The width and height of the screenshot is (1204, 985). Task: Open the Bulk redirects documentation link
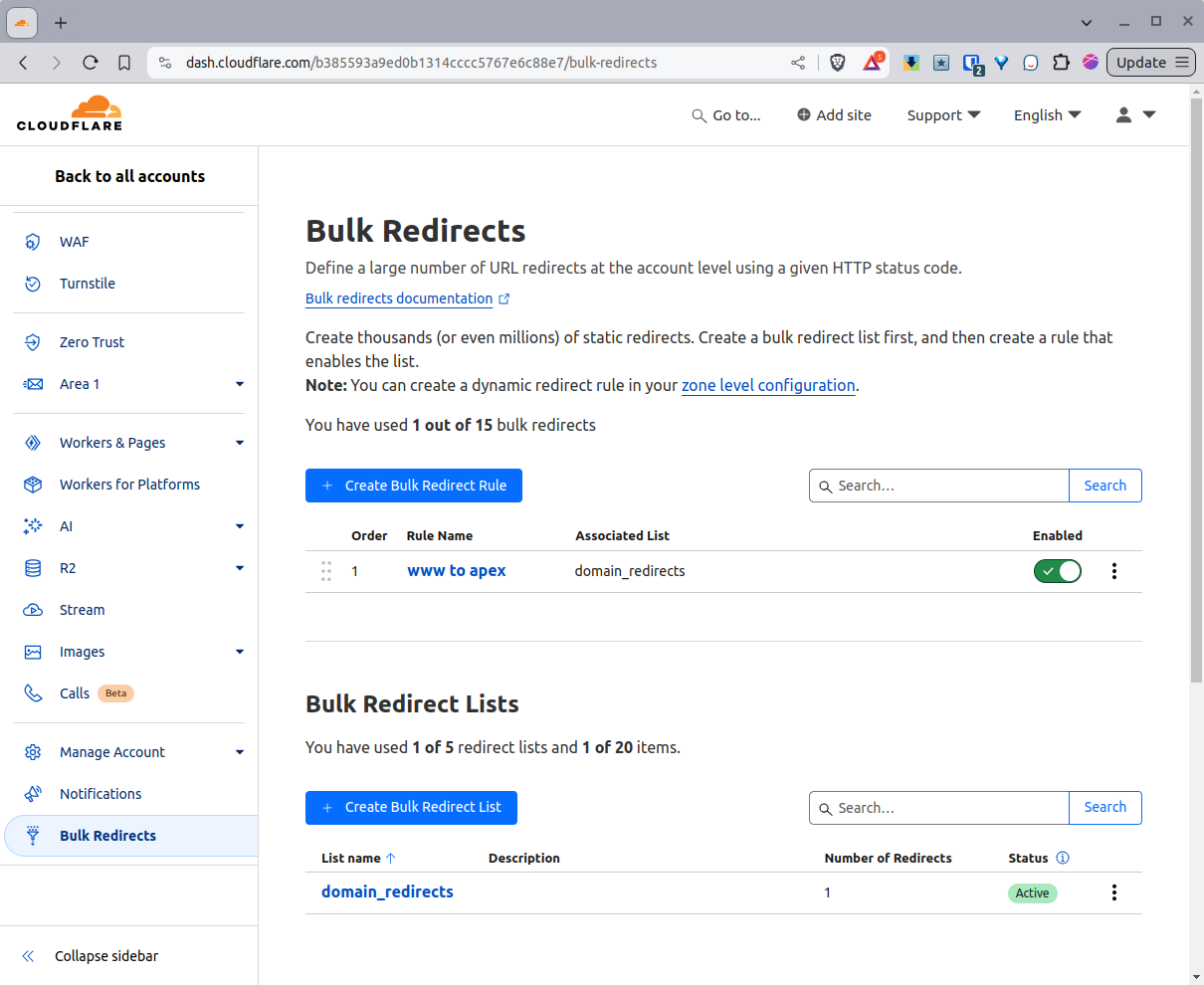pyautogui.click(x=399, y=297)
